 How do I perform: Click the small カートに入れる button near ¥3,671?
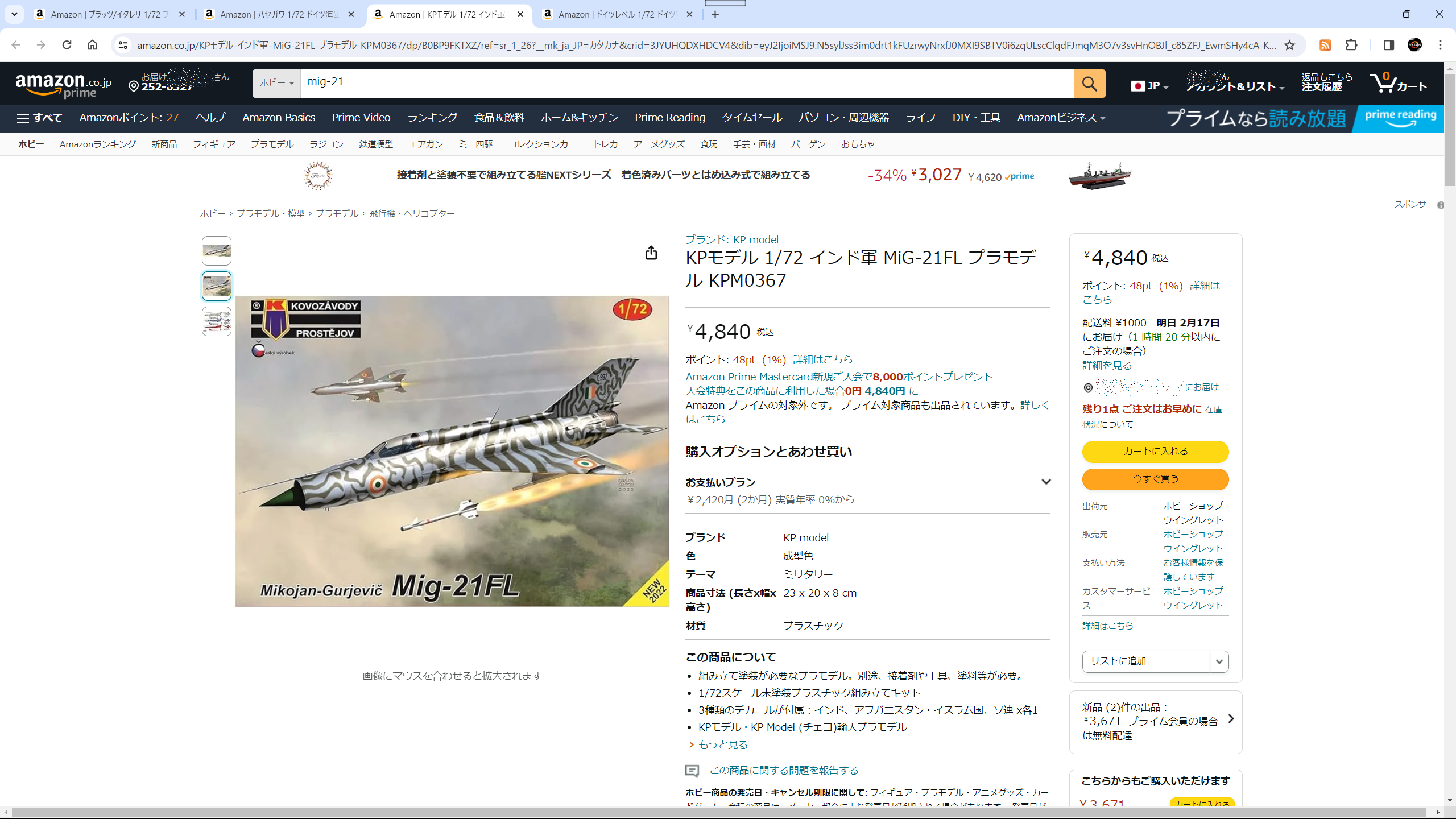tap(1202, 803)
